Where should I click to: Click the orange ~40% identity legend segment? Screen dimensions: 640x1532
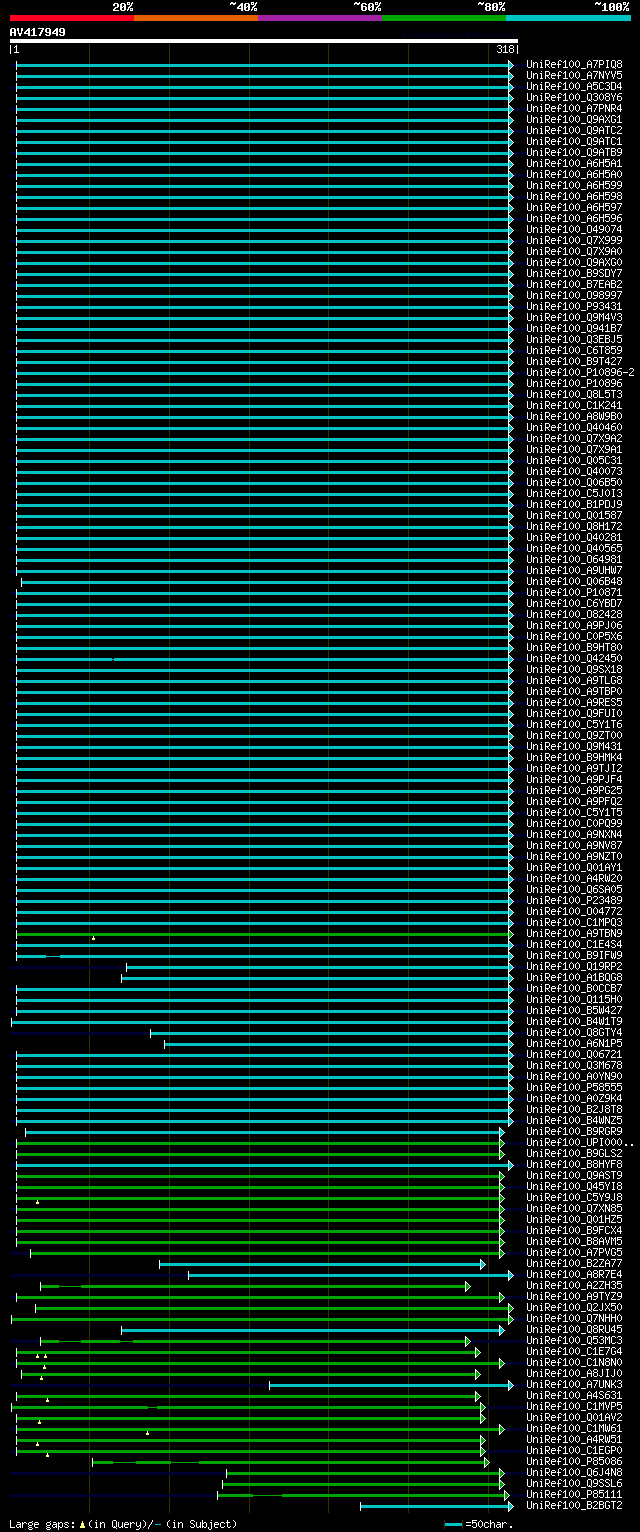(x=195, y=18)
